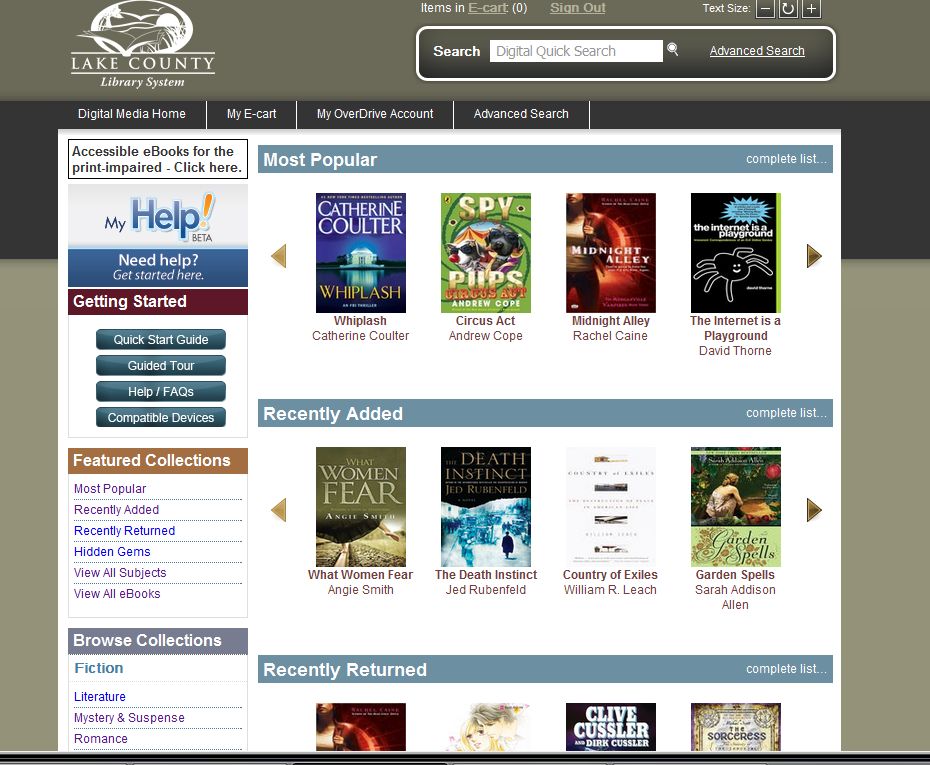Click the search magnifier icon
930x765 pixels.
(672, 49)
